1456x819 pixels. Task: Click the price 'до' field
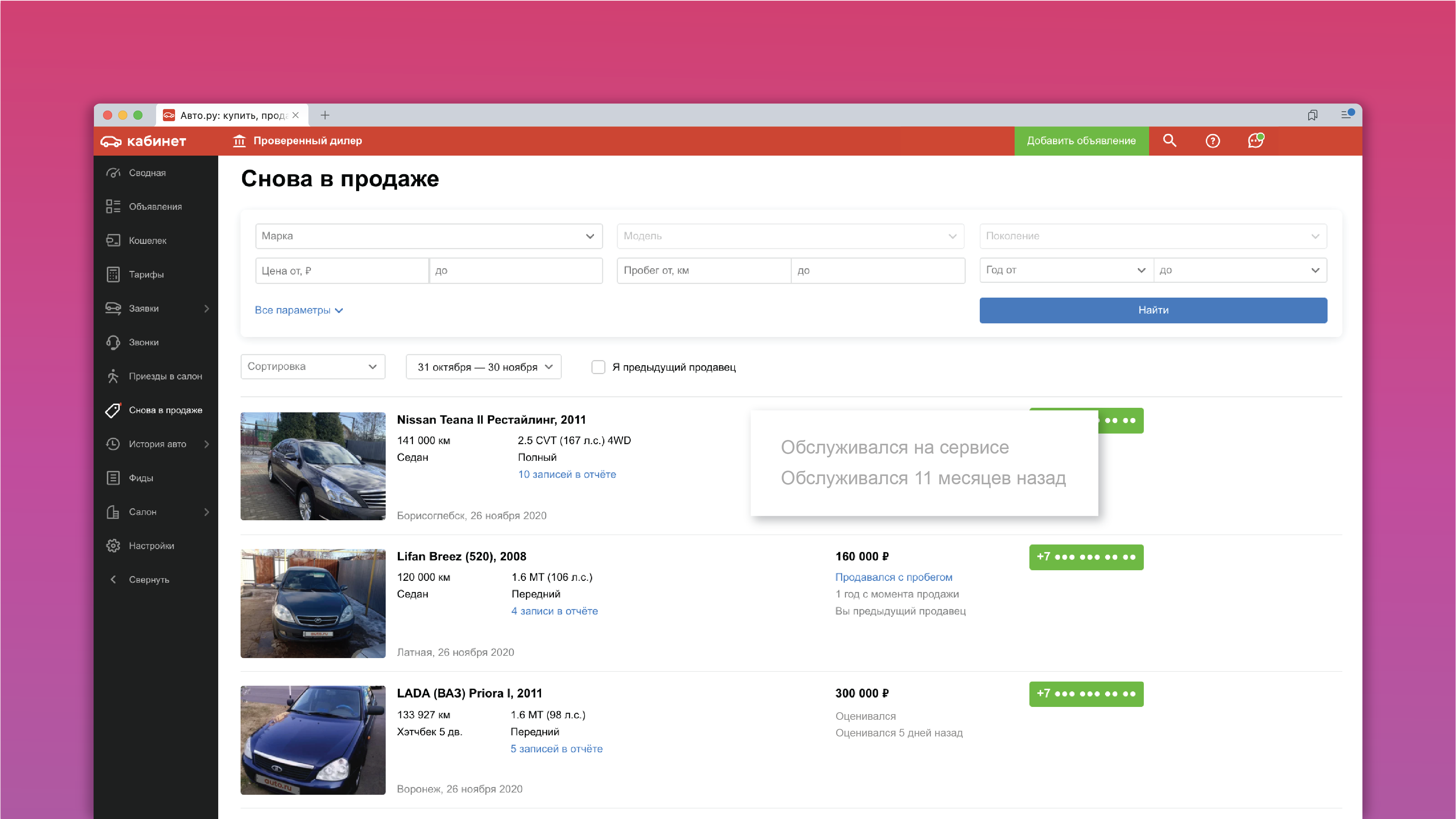pyautogui.click(x=516, y=271)
